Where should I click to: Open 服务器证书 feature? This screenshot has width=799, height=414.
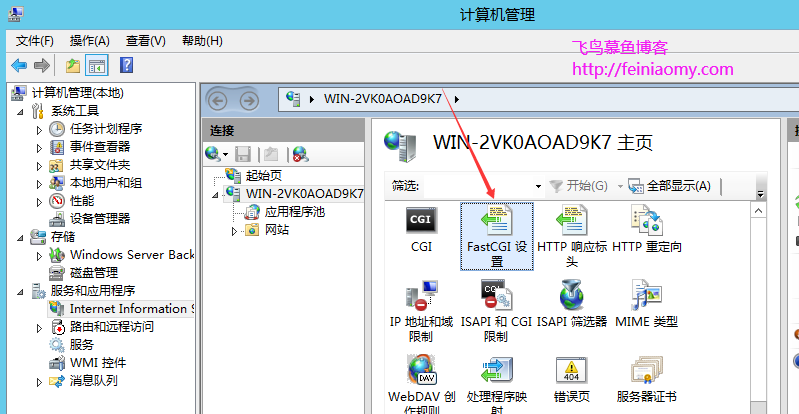pyautogui.click(x=647, y=379)
